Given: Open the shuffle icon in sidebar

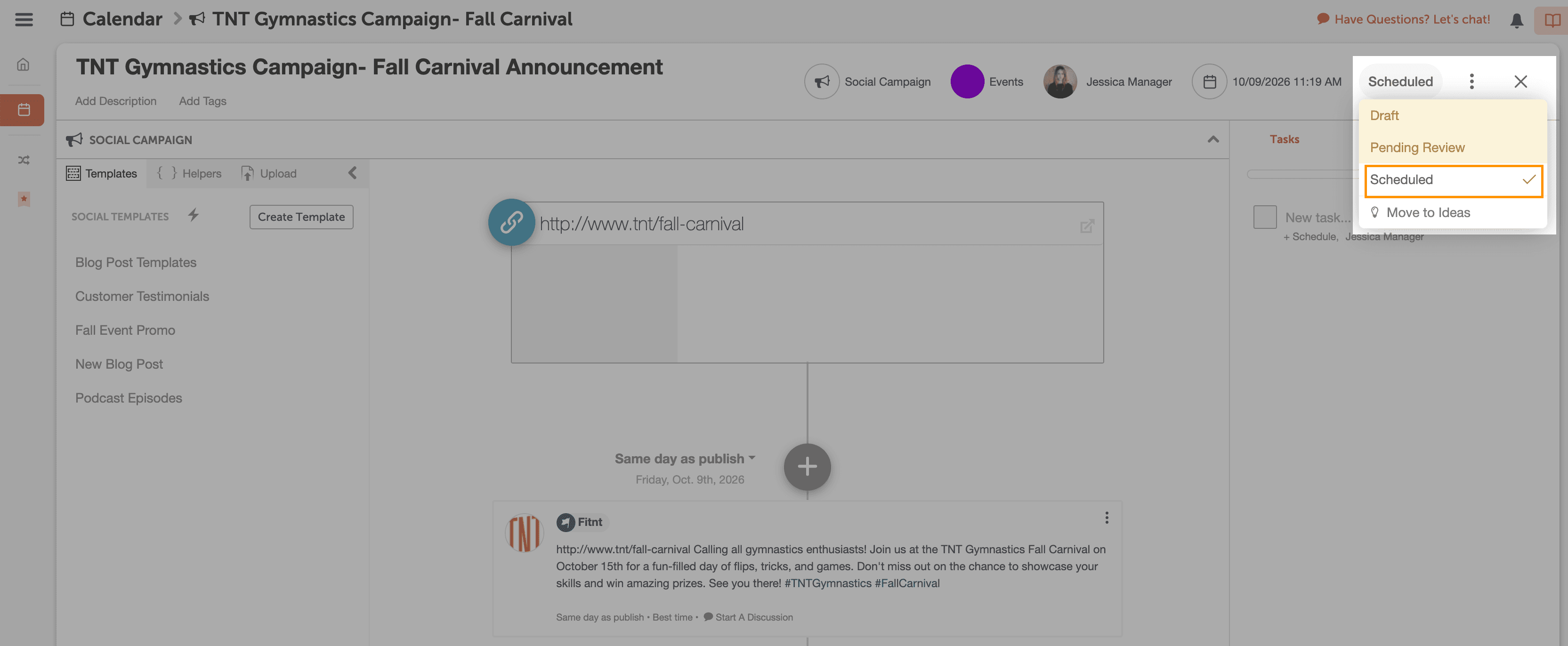Looking at the screenshot, I should click(x=24, y=160).
